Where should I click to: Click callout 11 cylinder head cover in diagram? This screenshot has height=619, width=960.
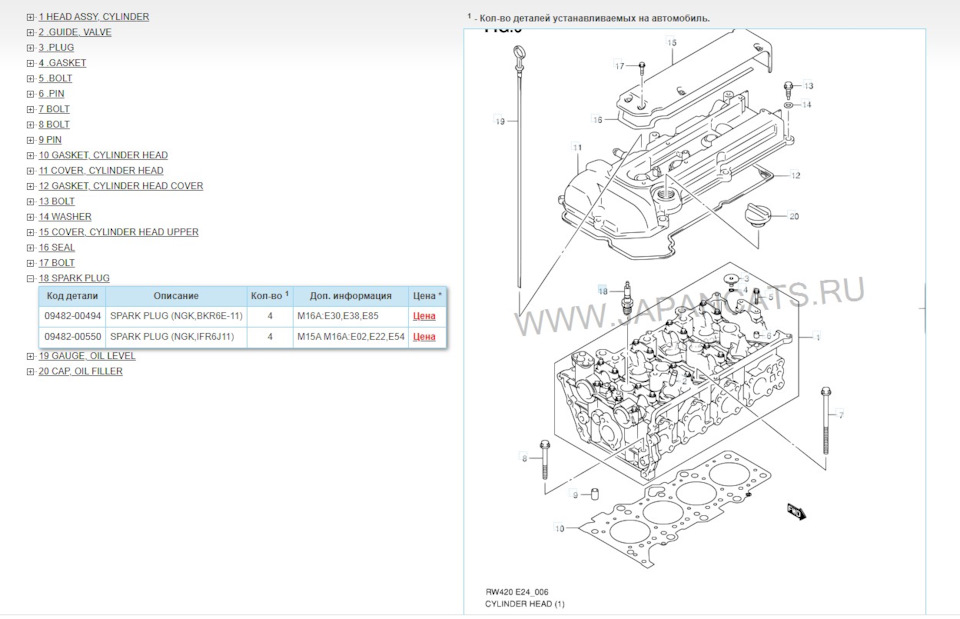[577, 147]
